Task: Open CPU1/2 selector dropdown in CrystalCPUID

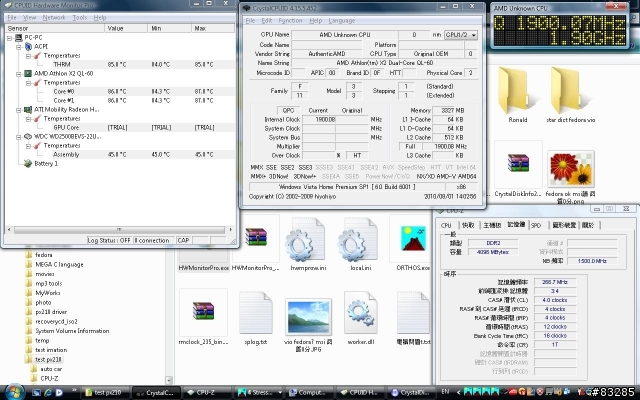Action: [461, 35]
